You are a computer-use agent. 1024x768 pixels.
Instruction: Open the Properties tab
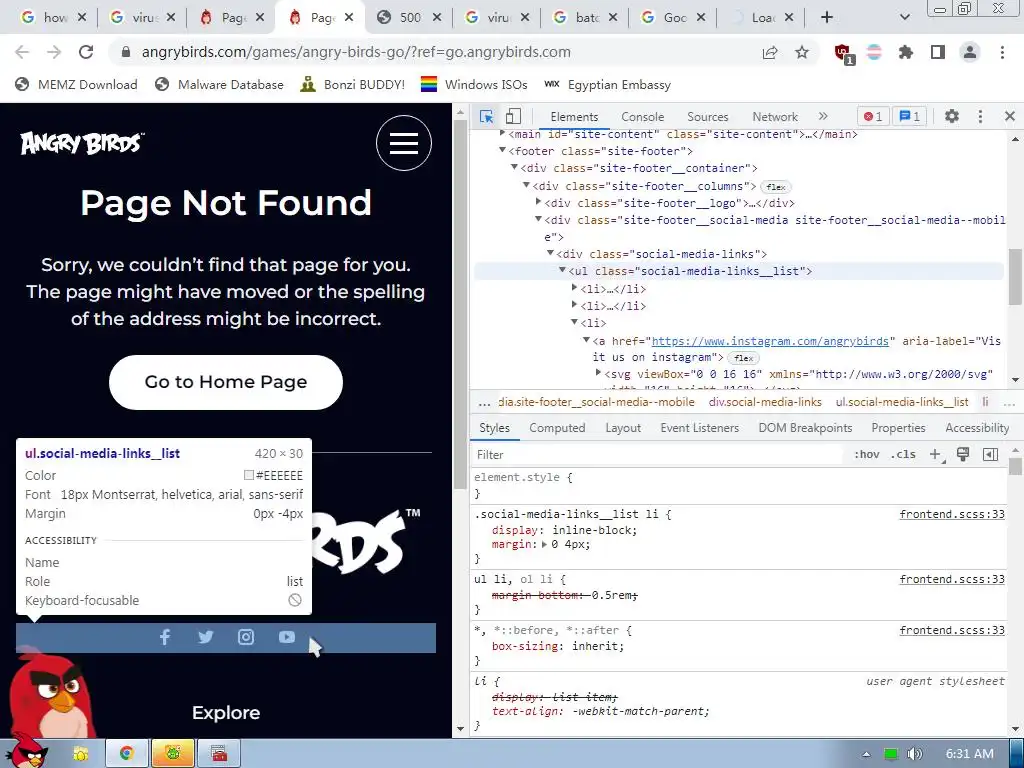pos(898,428)
